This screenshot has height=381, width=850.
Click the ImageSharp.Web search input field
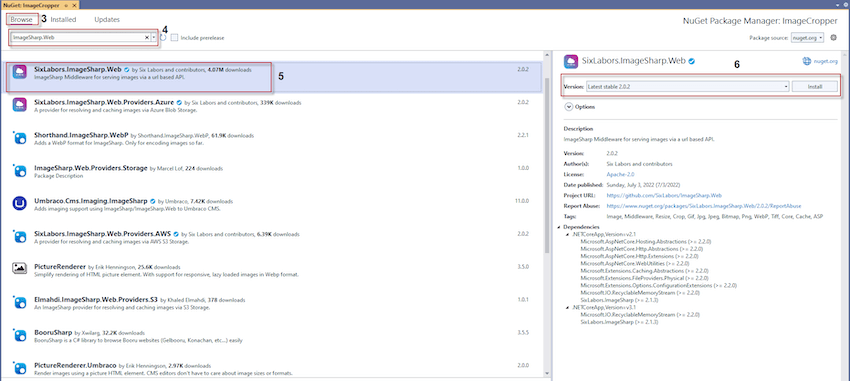point(77,37)
